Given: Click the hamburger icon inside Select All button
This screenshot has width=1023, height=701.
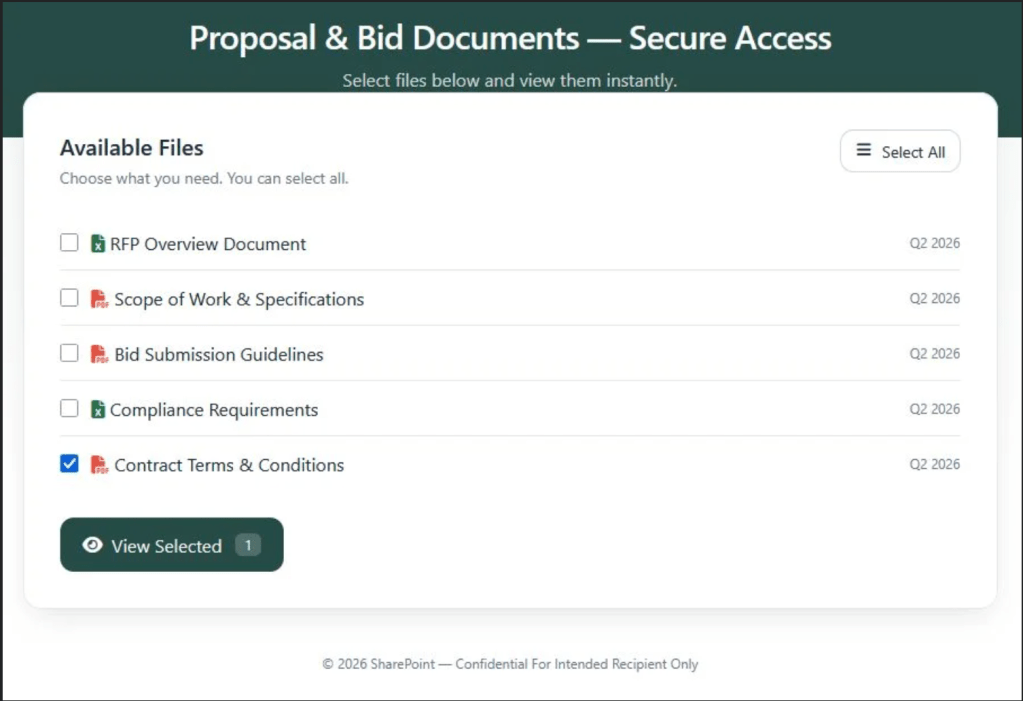Looking at the screenshot, I should tap(863, 150).
